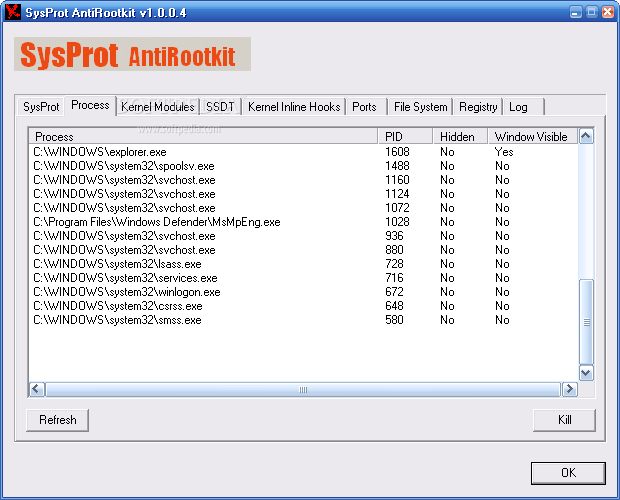Click PID value 1488
Viewport: 620px width, 500px height.
397,166
